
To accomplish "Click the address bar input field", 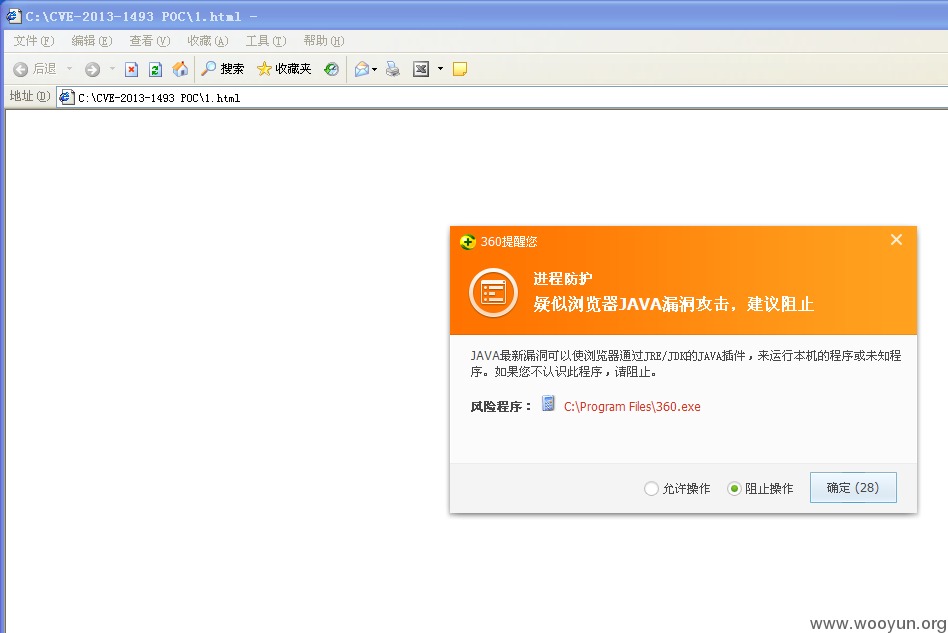I will (x=502, y=97).
